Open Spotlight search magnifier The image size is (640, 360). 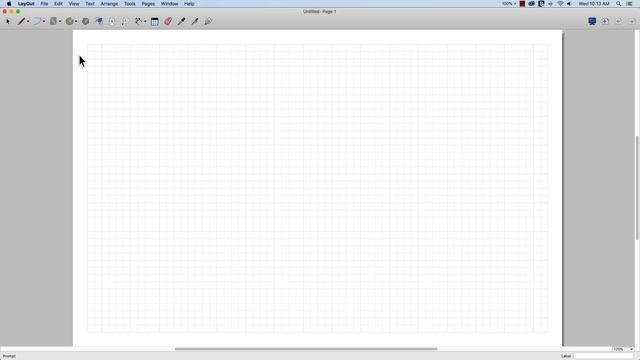618,4
